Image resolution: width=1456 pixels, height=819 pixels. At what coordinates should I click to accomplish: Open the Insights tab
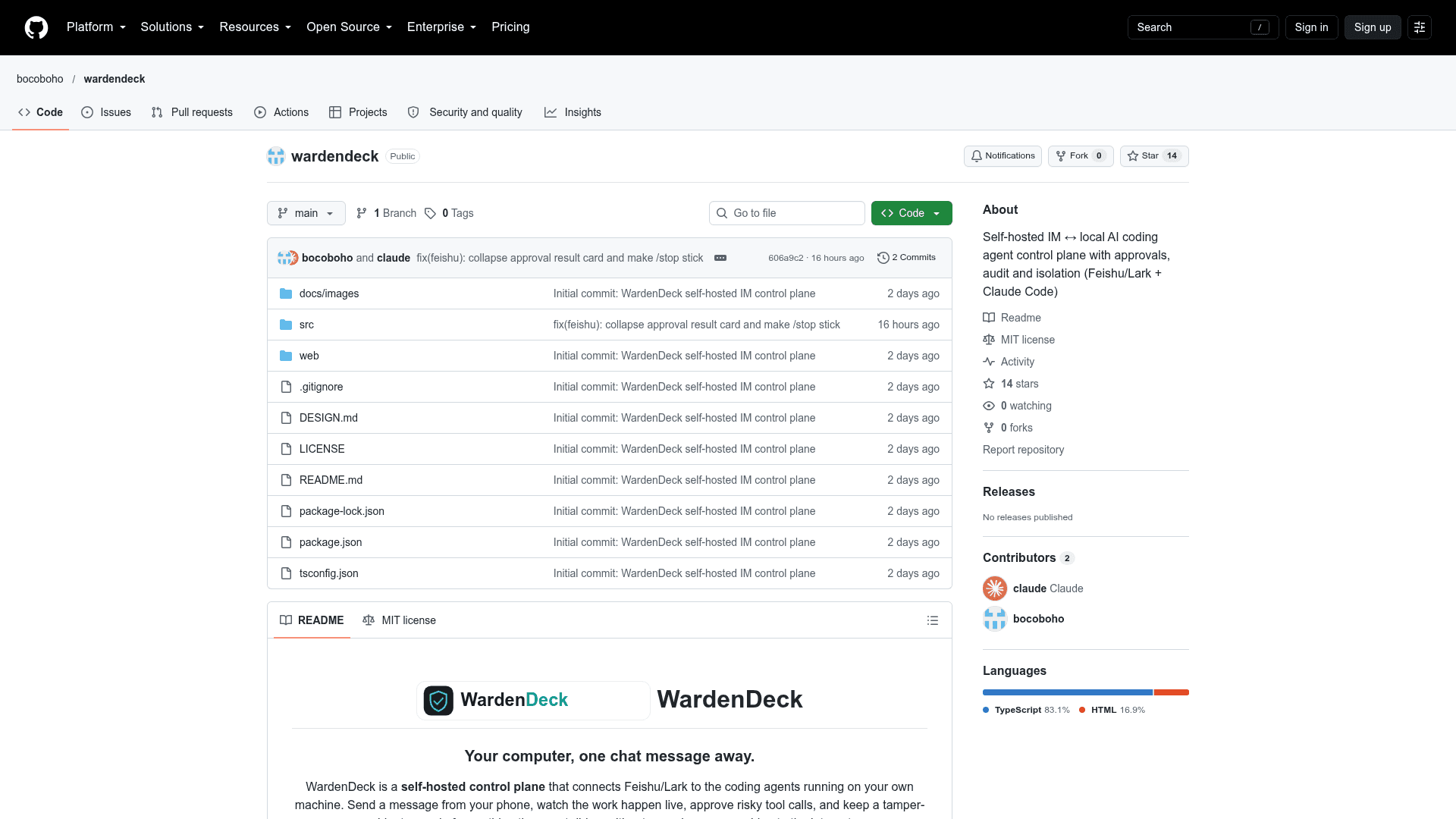(573, 112)
